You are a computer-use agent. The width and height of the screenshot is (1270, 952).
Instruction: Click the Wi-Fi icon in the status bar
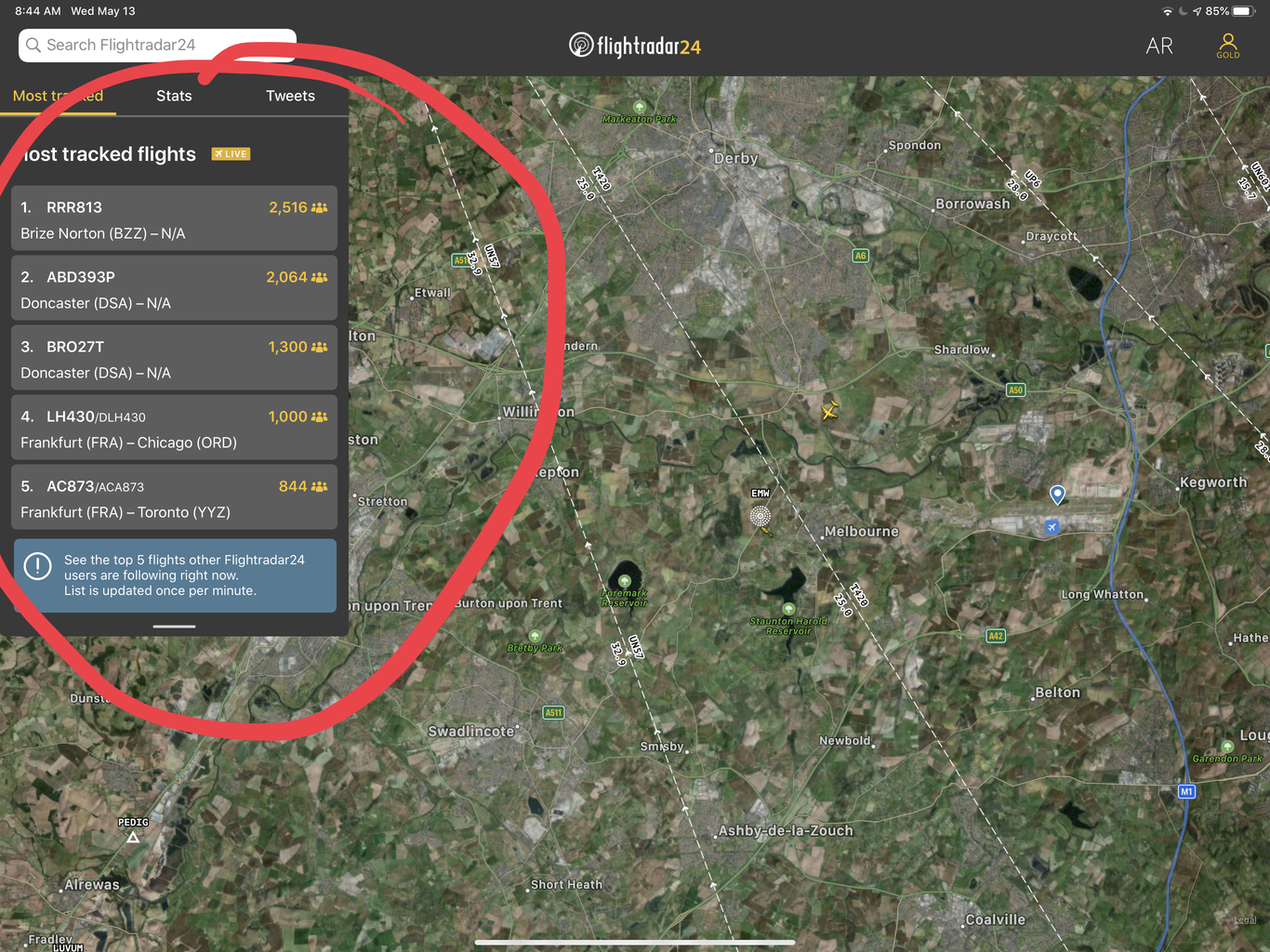click(x=1168, y=11)
